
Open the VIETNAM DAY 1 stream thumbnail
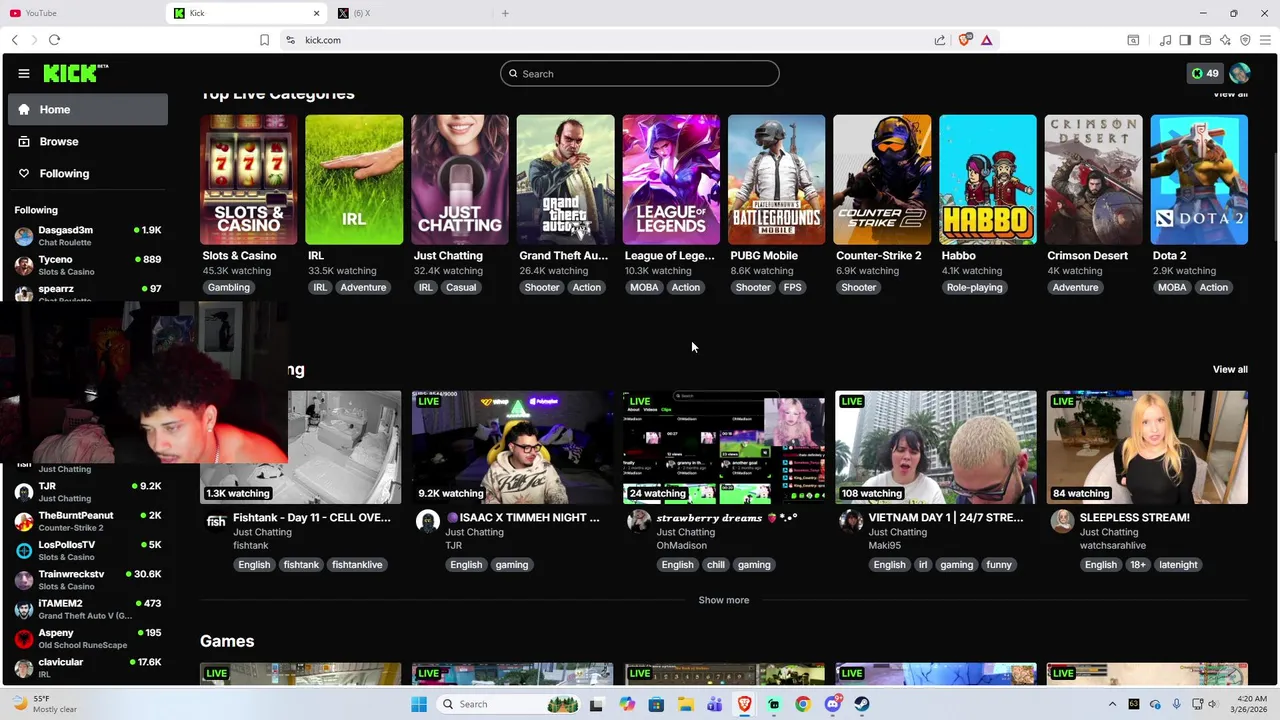(x=936, y=447)
